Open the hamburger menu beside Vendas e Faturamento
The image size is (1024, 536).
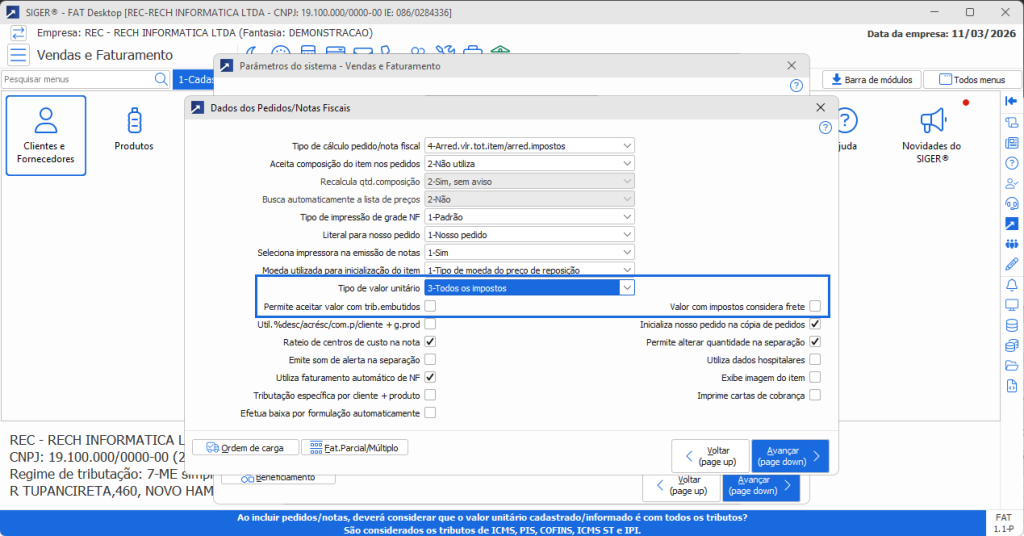pos(18,55)
